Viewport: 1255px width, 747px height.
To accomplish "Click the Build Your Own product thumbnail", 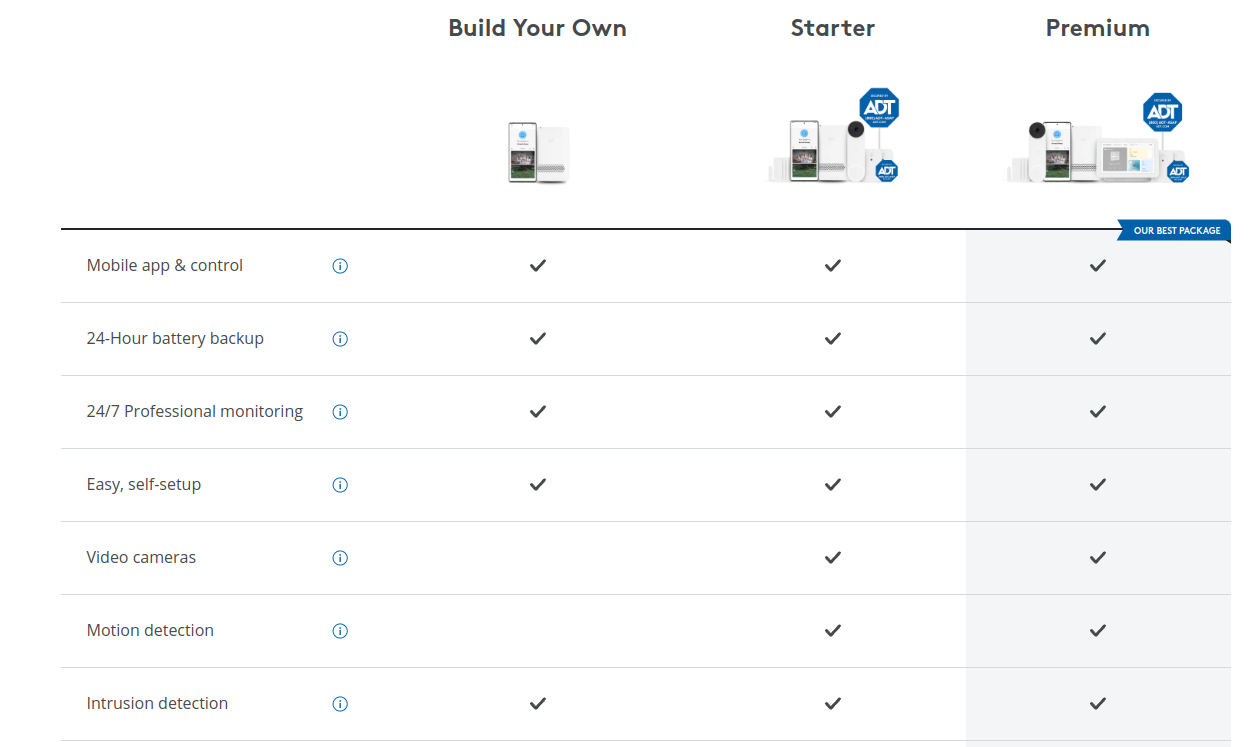I will point(537,150).
